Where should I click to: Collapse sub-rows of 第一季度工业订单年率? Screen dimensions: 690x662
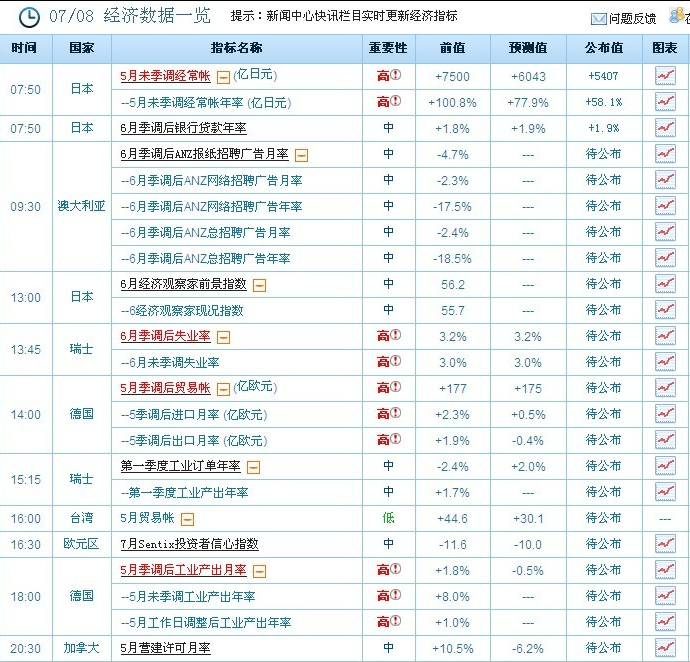pyautogui.click(x=253, y=467)
